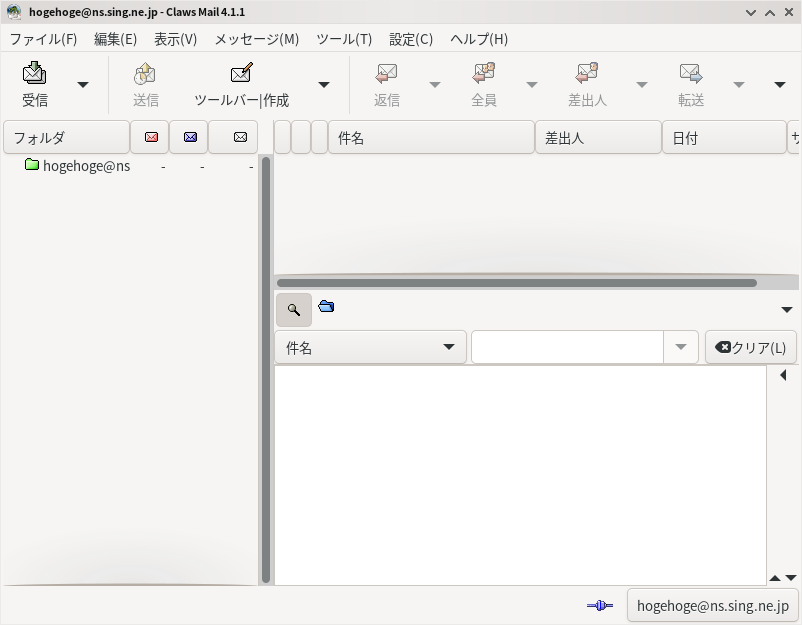Open the receive mail dropdown arrow

click(83, 84)
